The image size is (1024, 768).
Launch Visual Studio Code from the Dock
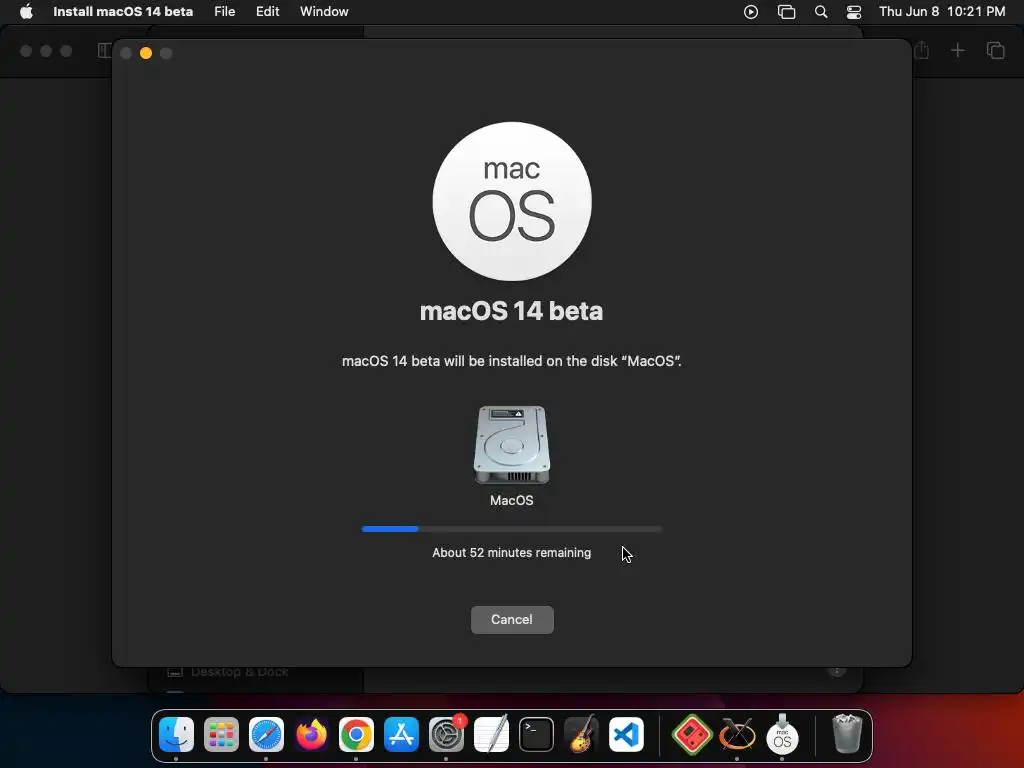626,735
